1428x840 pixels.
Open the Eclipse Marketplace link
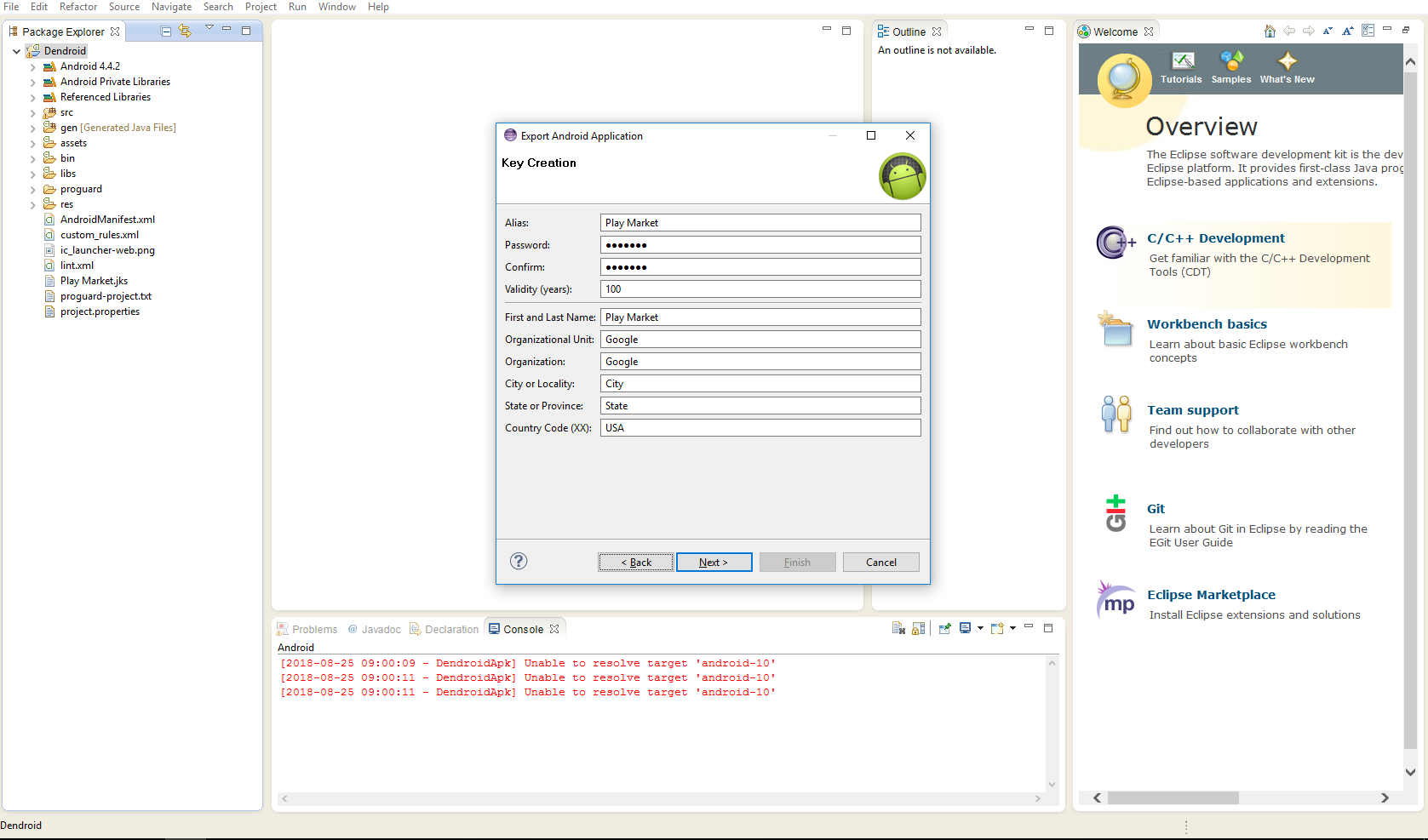pos(1211,595)
